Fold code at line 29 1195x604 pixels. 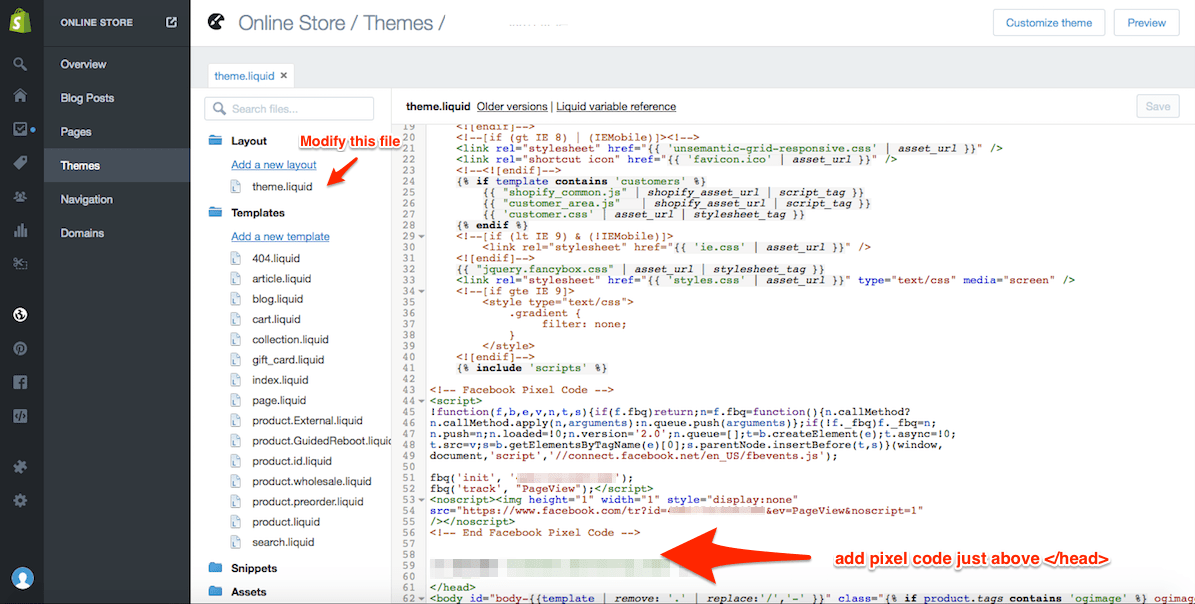point(421,237)
